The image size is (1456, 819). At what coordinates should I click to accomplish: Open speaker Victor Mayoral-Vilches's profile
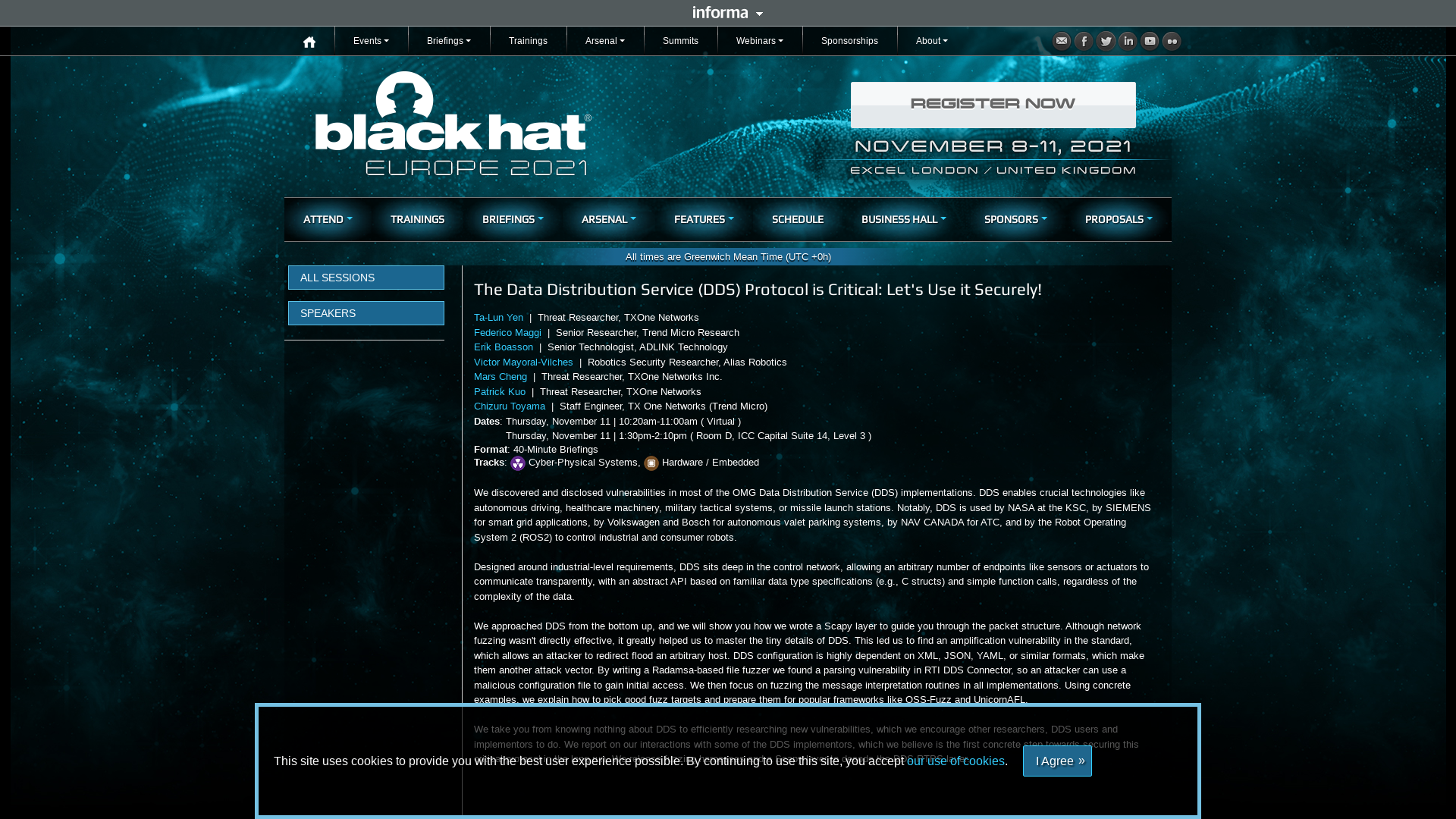(x=523, y=362)
